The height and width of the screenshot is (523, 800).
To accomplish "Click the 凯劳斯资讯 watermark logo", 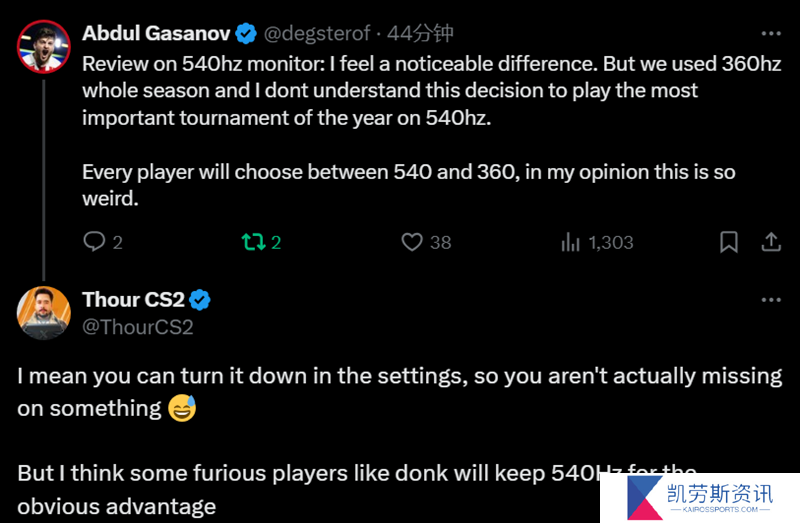I will point(700,498).
